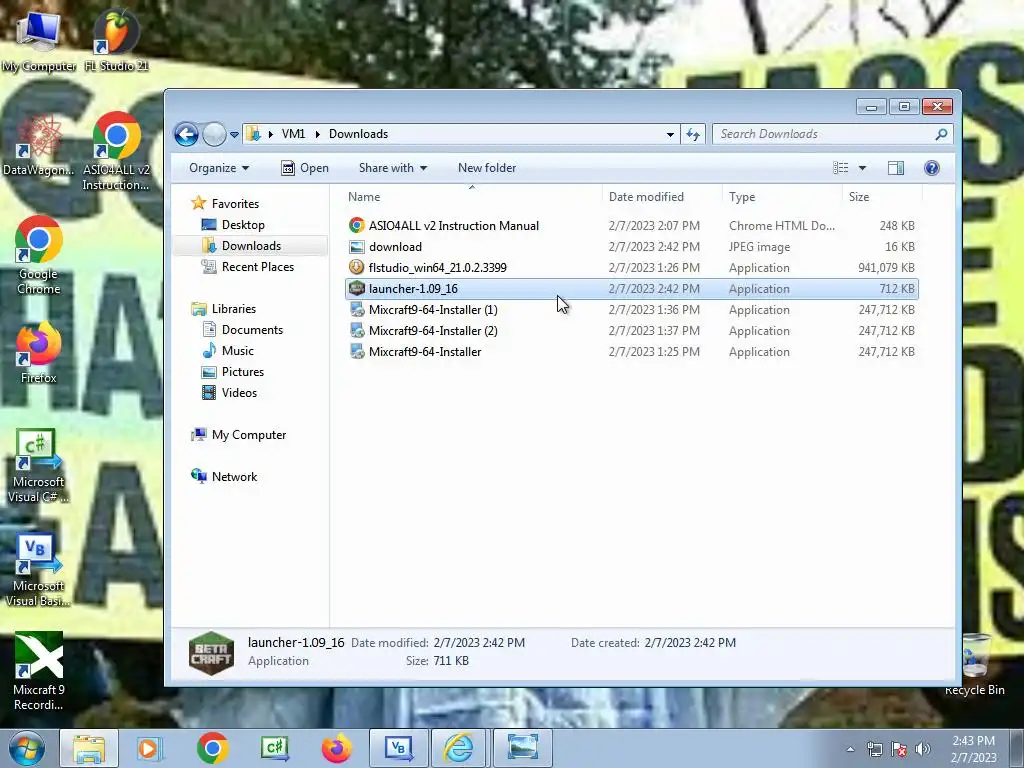This screenshot has height=768, width=1024.
Task: Select Mixcraft9-64-Installer (1) file
Action: 632,310
